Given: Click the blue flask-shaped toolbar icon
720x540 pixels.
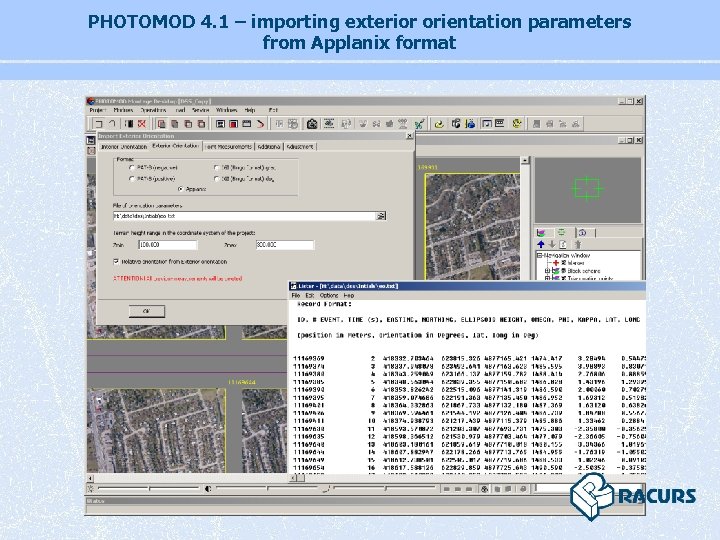Looking at the screenshot, I should (x=470, y=124).
